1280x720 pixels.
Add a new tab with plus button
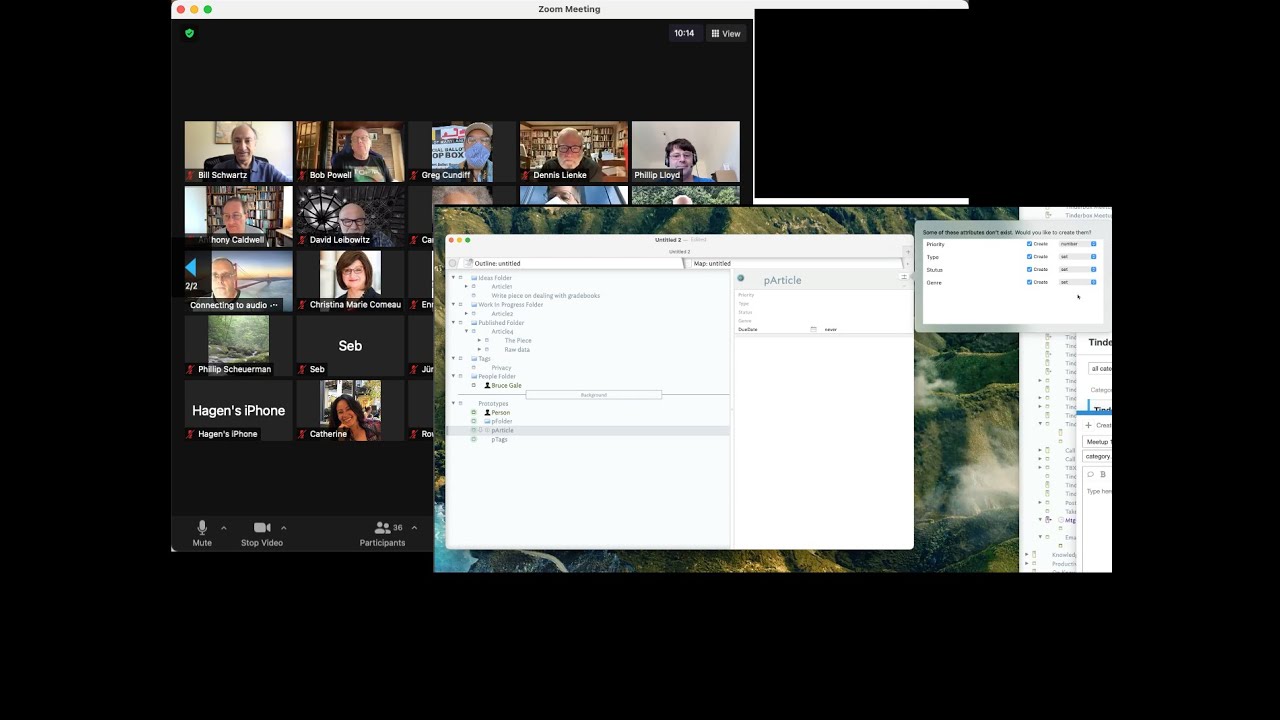tap(907, 252)
